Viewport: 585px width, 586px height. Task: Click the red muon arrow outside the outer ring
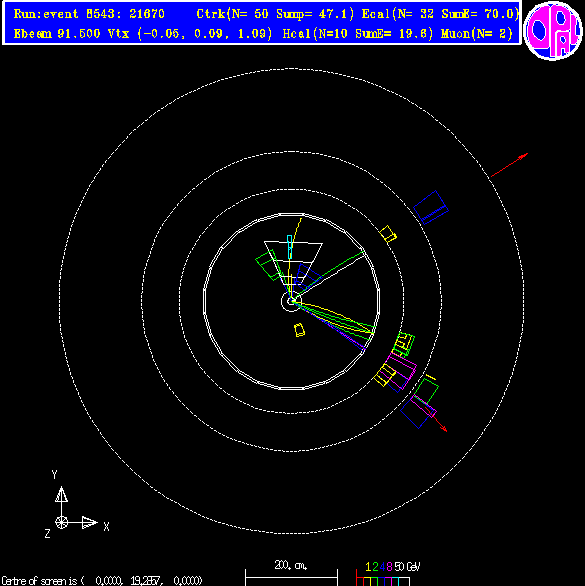(x=509, y=164)
